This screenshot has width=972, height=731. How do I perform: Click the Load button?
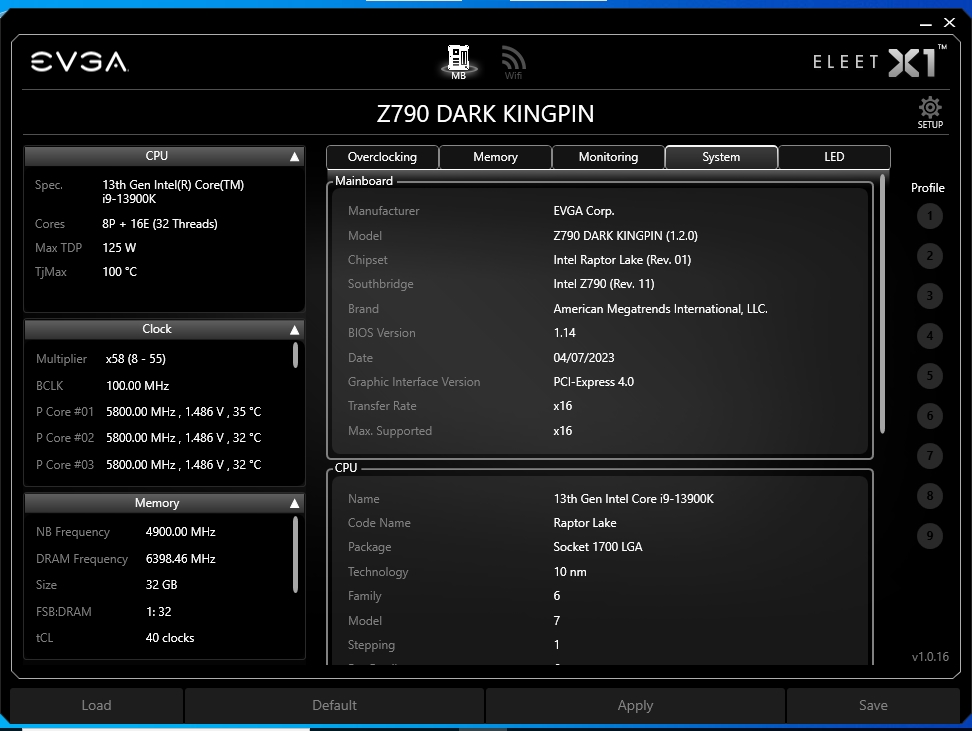tap(96, 705)
